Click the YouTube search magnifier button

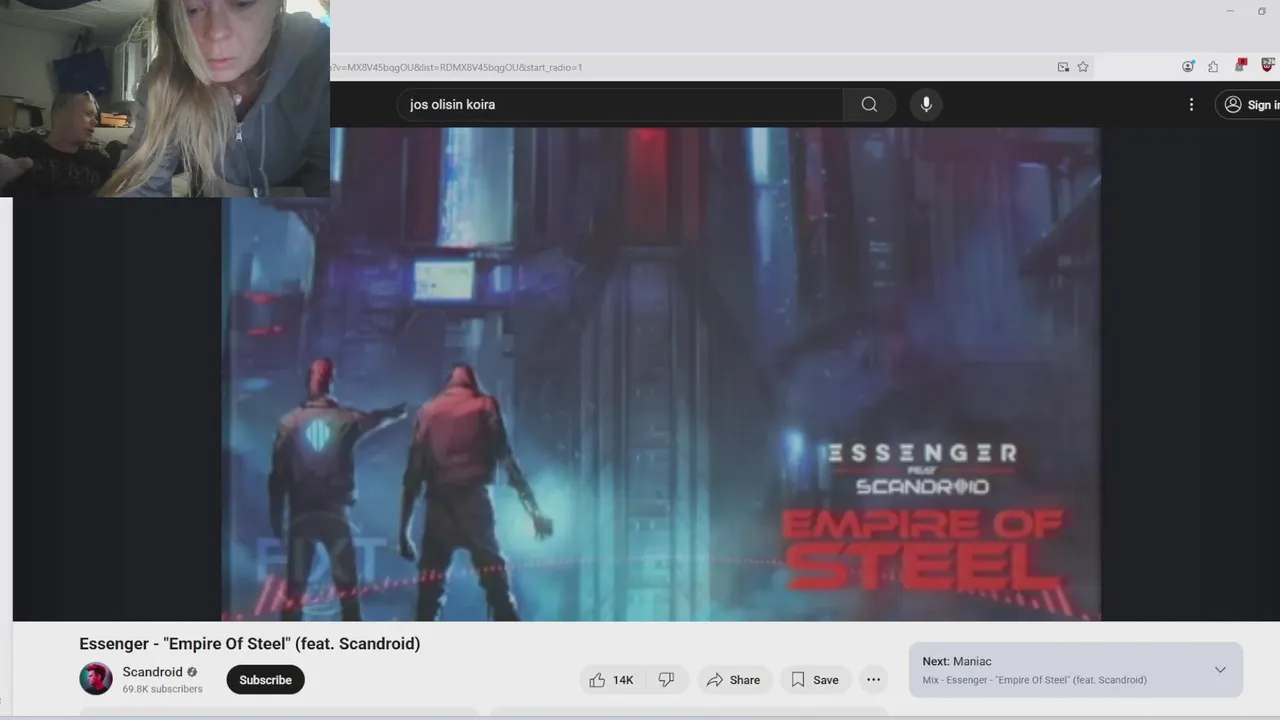[869, 104]
